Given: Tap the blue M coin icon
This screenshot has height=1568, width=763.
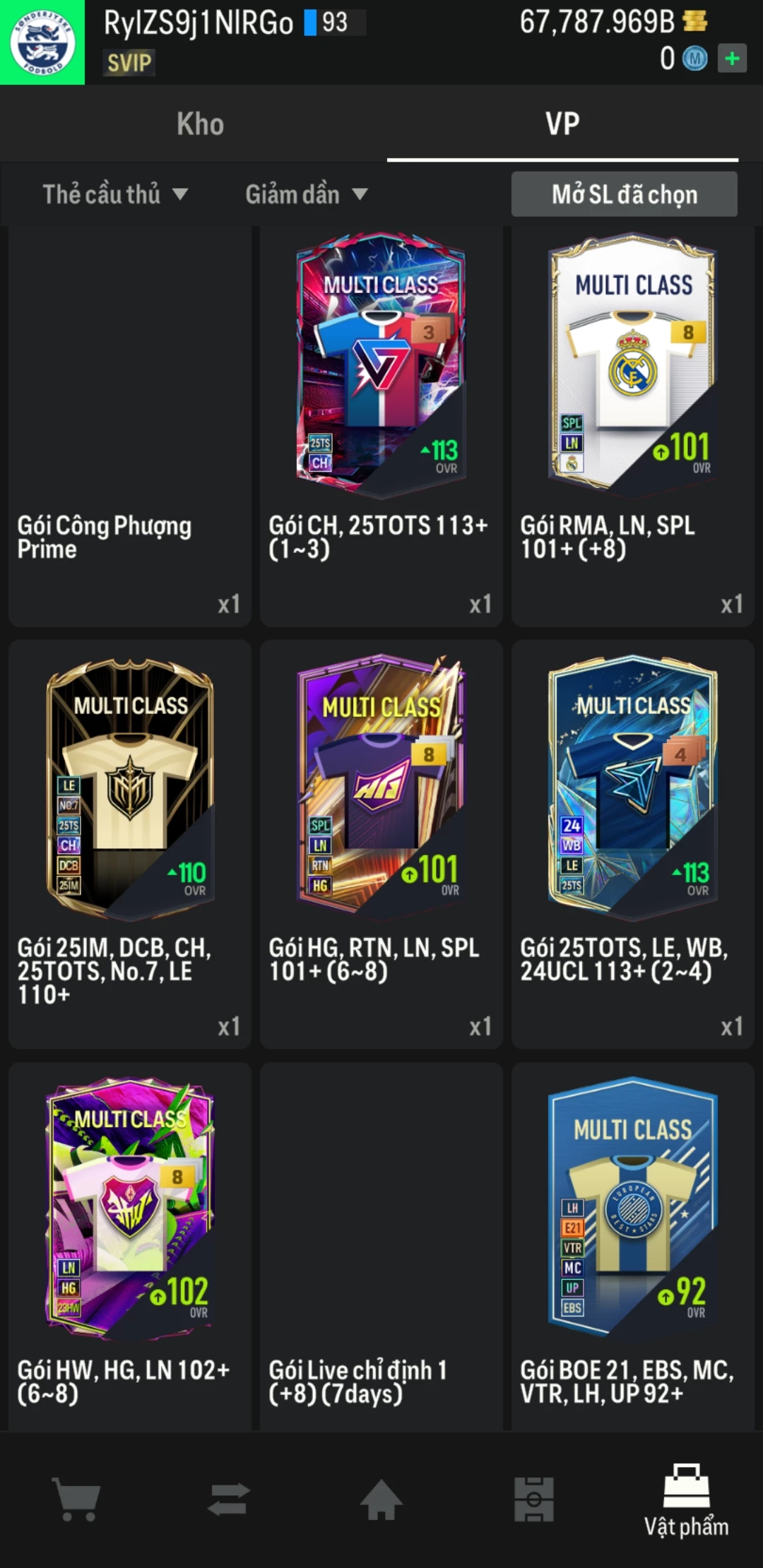Looking at the screenshot, I should (x=694, y=59).
